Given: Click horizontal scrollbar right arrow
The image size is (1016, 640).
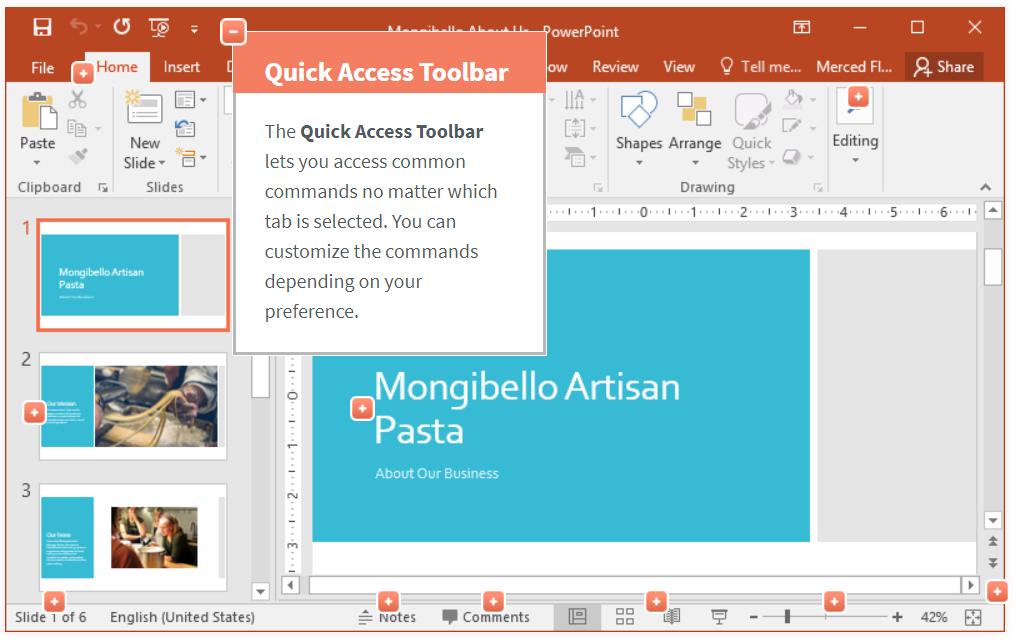Looking at the screenshot, I should tap(969, 585).
